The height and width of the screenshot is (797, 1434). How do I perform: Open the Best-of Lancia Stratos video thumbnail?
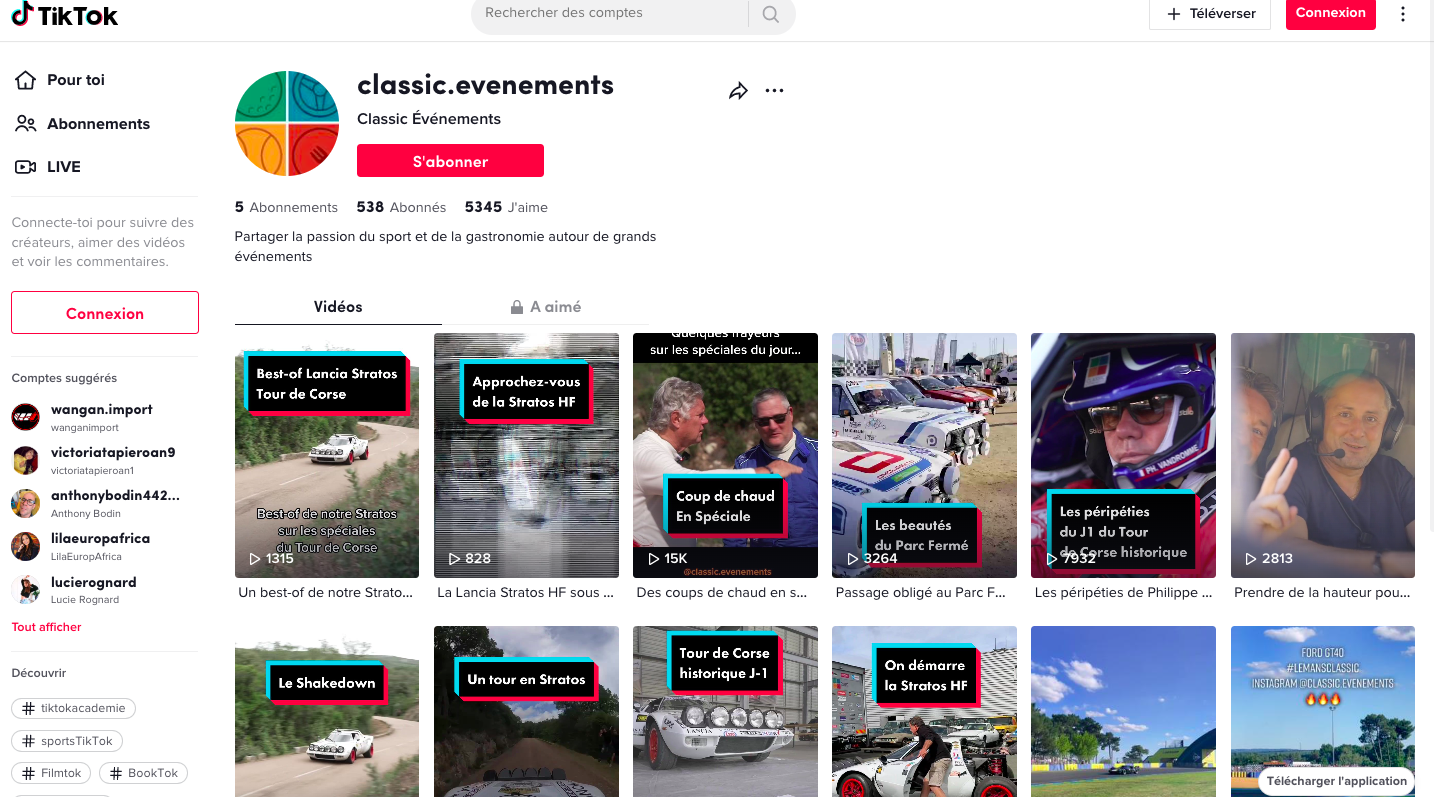click(327, 455)
